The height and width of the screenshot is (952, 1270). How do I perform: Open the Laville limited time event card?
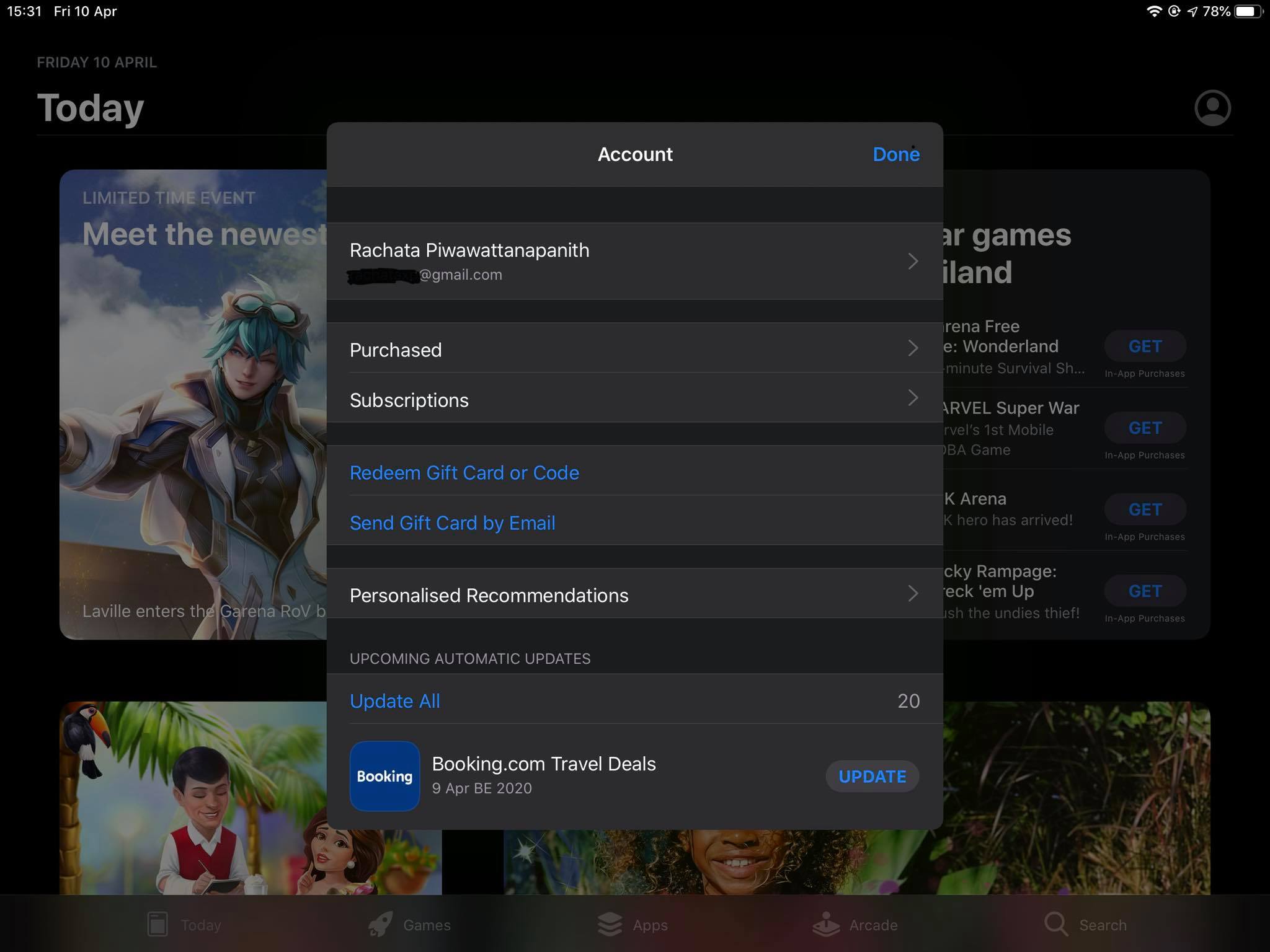tap(193, 404)
